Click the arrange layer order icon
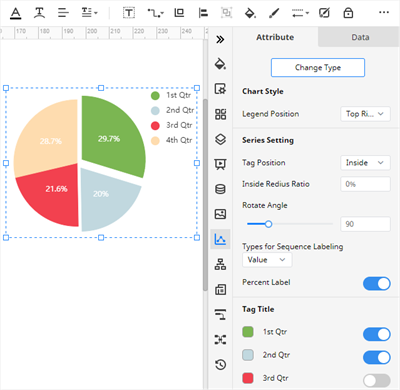Screen dimensions: 400x390 coord(179,13)
